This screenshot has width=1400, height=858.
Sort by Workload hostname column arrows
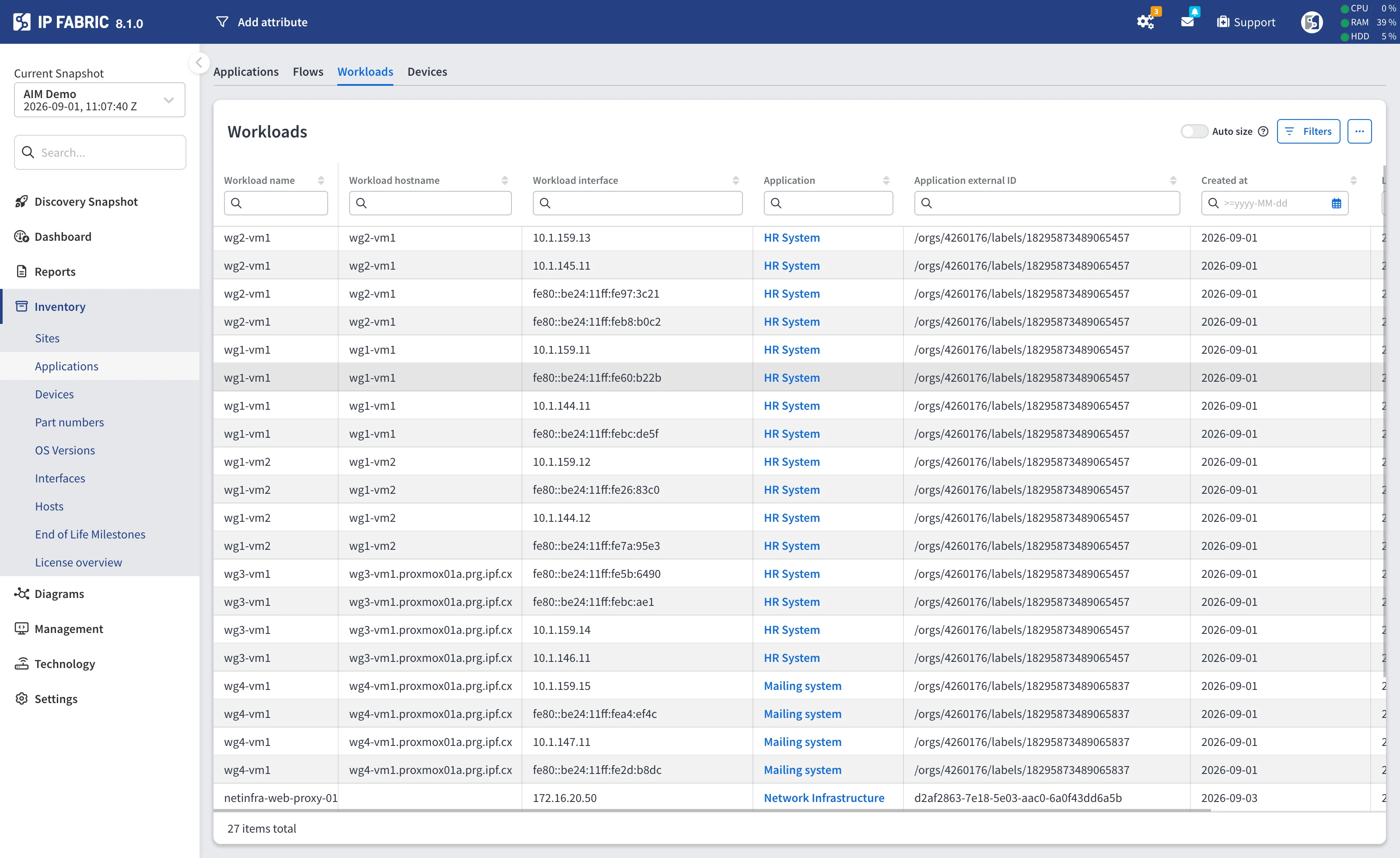point(504,180)
